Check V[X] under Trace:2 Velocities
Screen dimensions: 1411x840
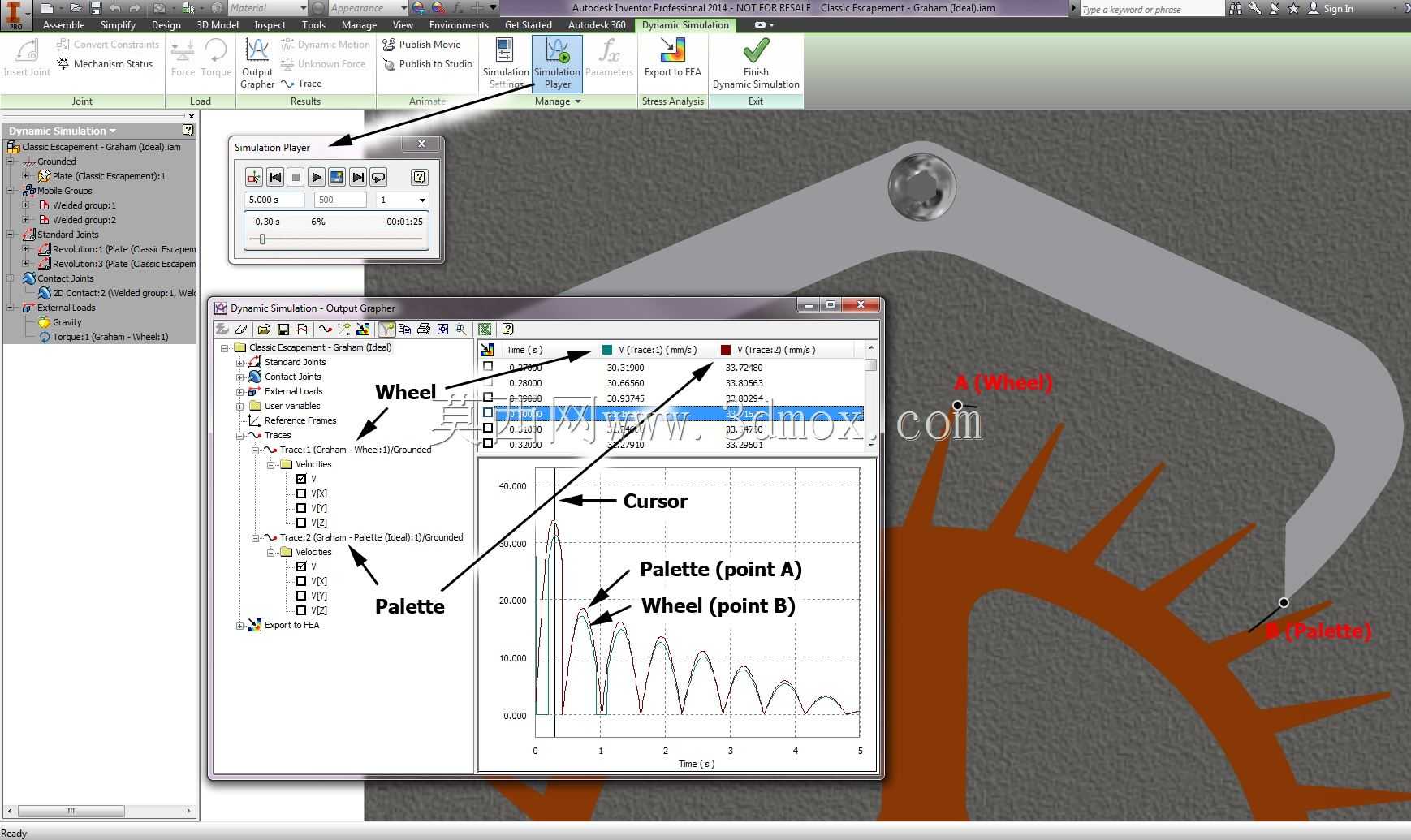click(x=301, y=581)
